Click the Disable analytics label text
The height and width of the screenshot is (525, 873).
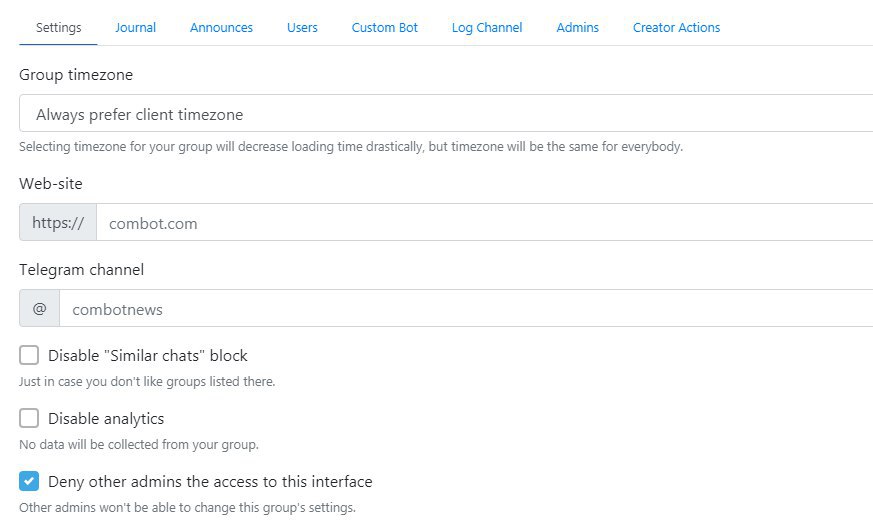pos(106,419)
